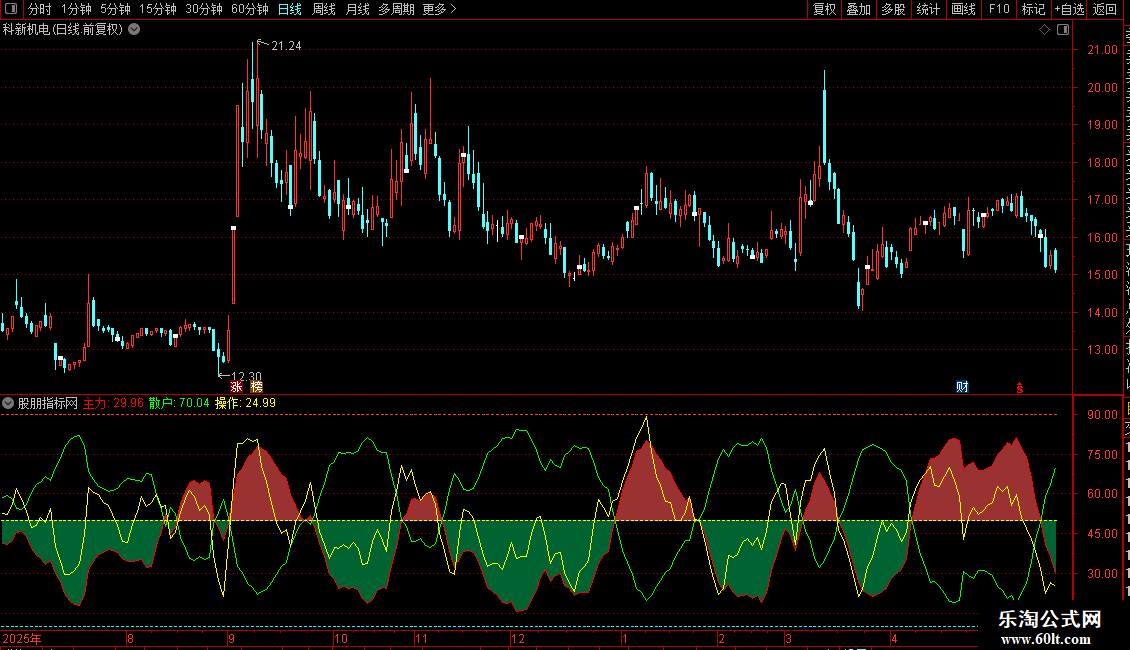This screenshot has width=1130, height=650.
Task: Click the 返回 back button
Action: (x=1105, y=9)
